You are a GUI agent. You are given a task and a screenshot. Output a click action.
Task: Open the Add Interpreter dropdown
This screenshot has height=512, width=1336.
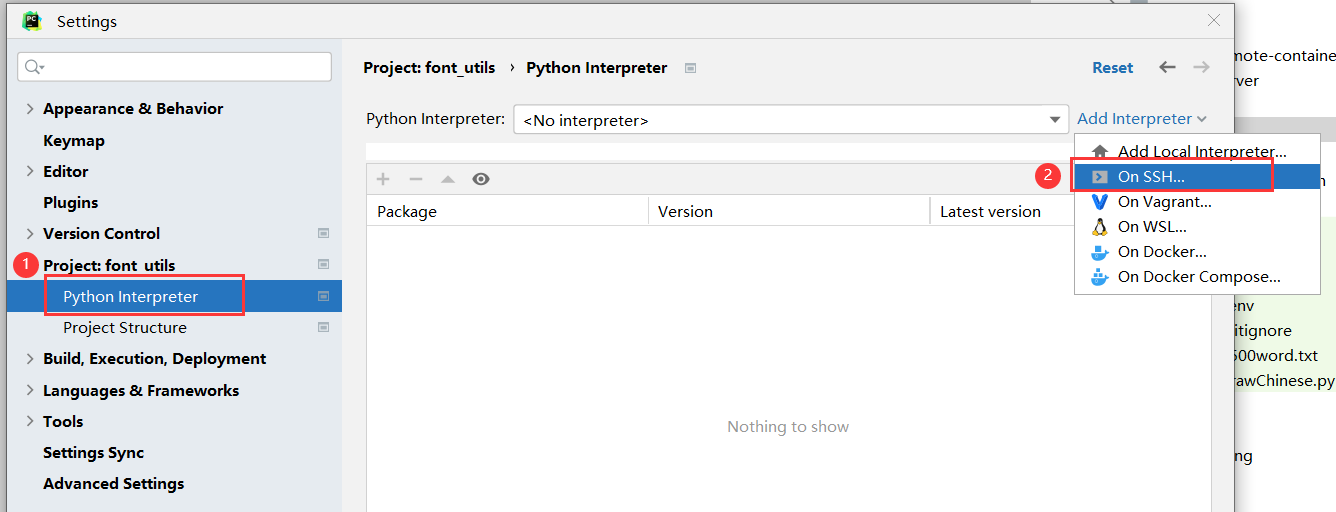tap(1142, 118)
